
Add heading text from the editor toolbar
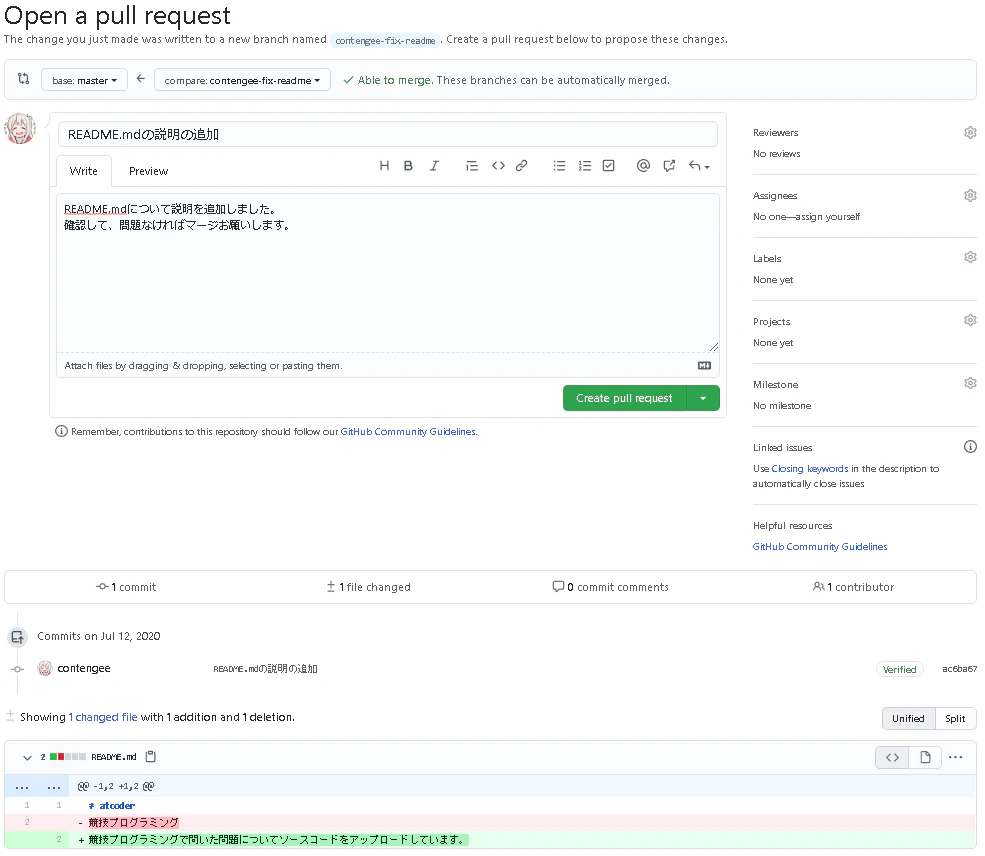384,166
